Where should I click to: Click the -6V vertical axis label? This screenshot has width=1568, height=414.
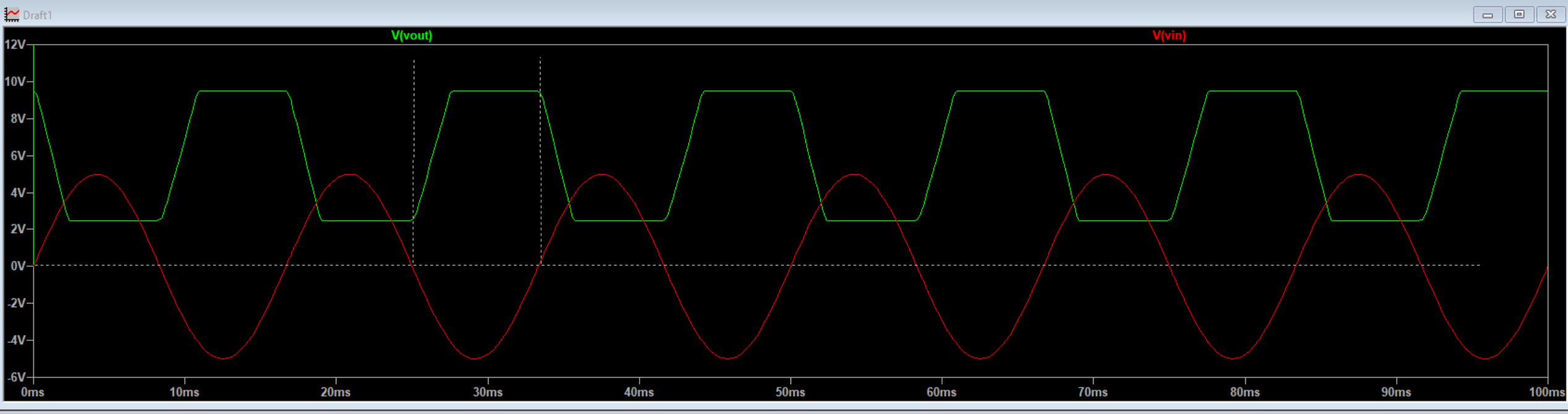[16, 378]
